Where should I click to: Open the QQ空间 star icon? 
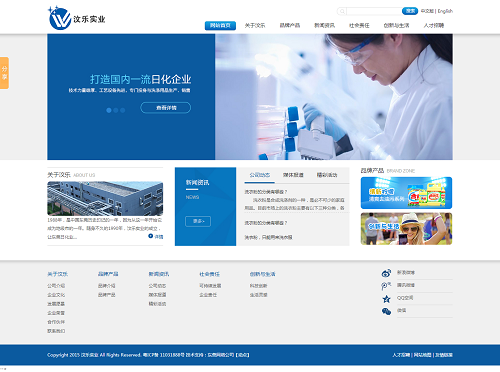tap(386, 299)
